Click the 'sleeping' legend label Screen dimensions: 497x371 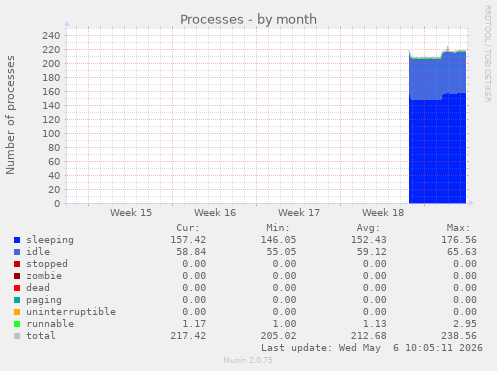[x=50, y=240]
